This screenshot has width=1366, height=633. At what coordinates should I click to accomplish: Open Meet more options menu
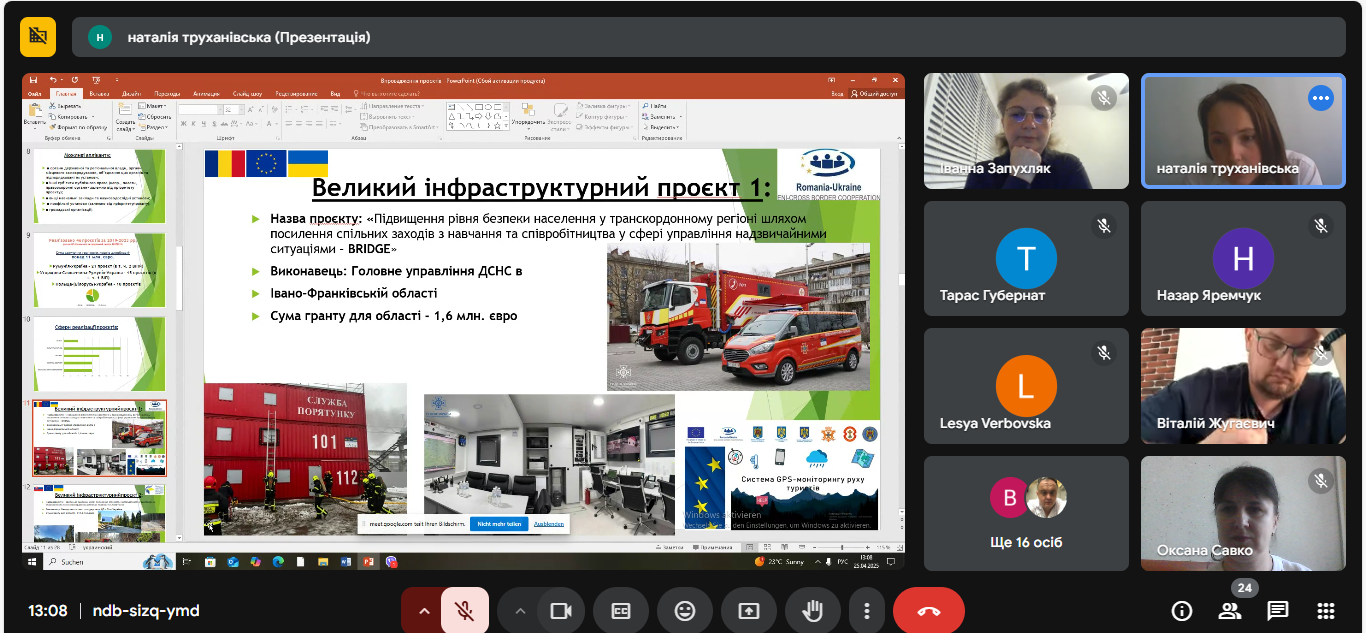[867, 611]
